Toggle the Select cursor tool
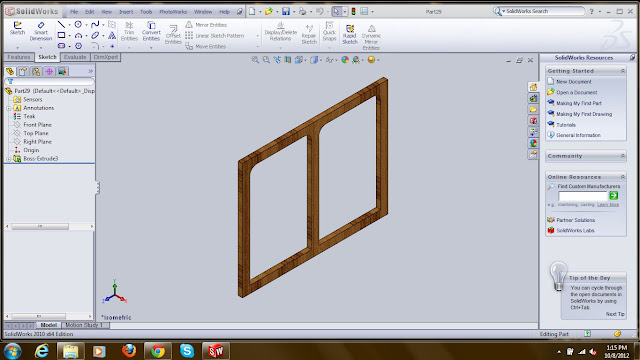 point(336,11)
